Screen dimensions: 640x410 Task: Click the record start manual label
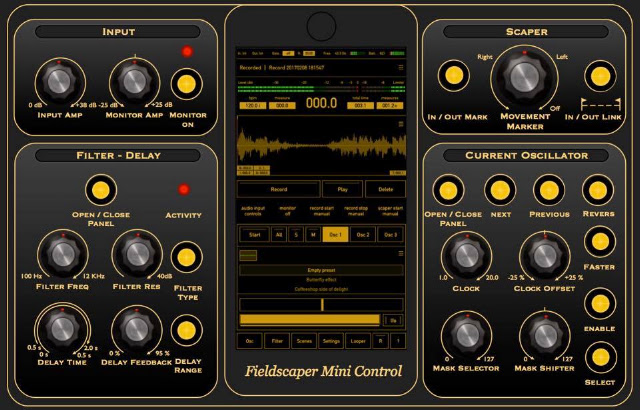click(x=322, y=211)
